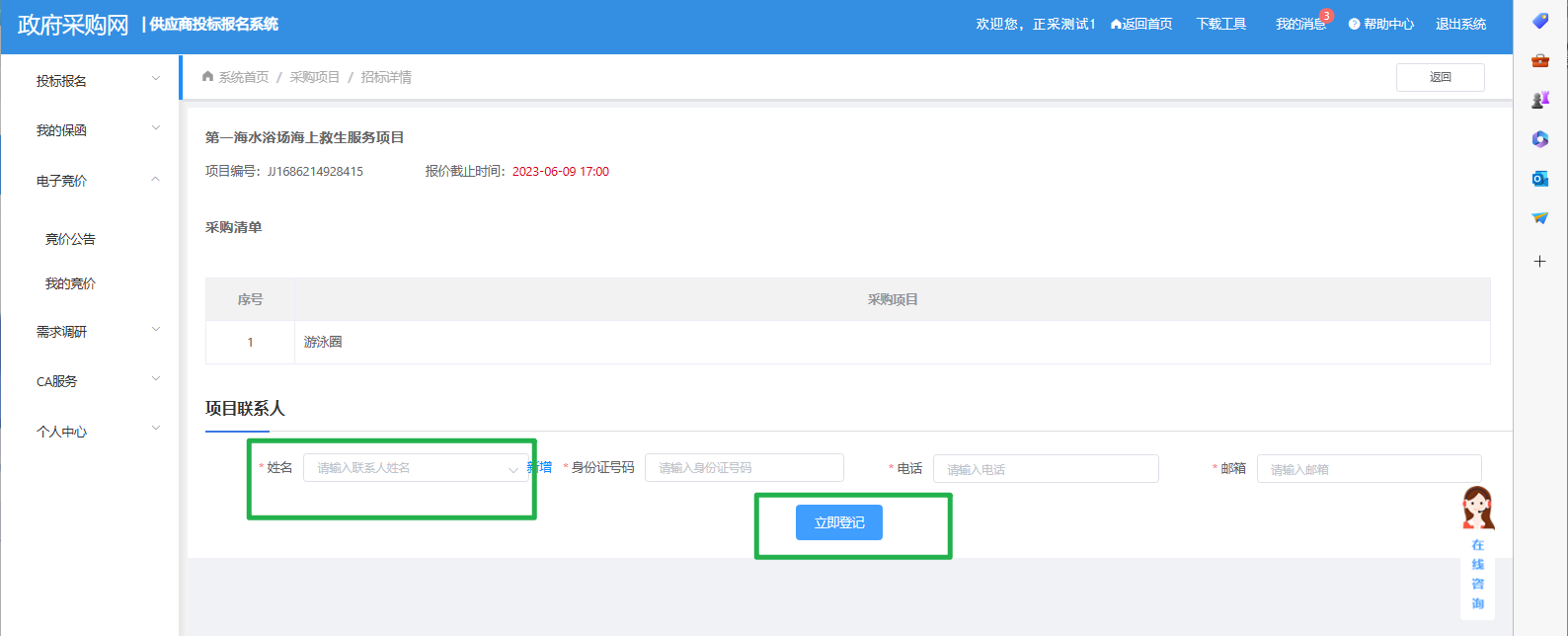This screenshot has width=1568, height=636.
Task: Open the Outlook icon in browser sidebar
Action: (x=1539, y=179)
